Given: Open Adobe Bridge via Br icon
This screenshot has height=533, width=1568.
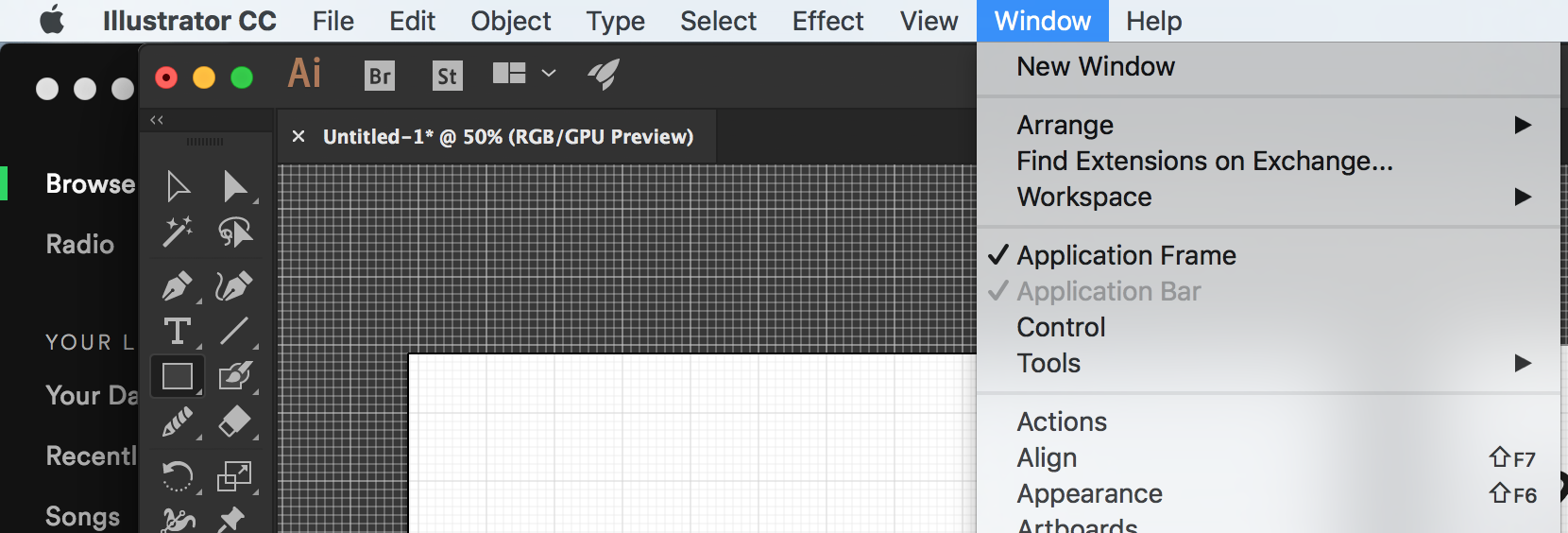Looking at the screenshot, I should coord(380,76).
